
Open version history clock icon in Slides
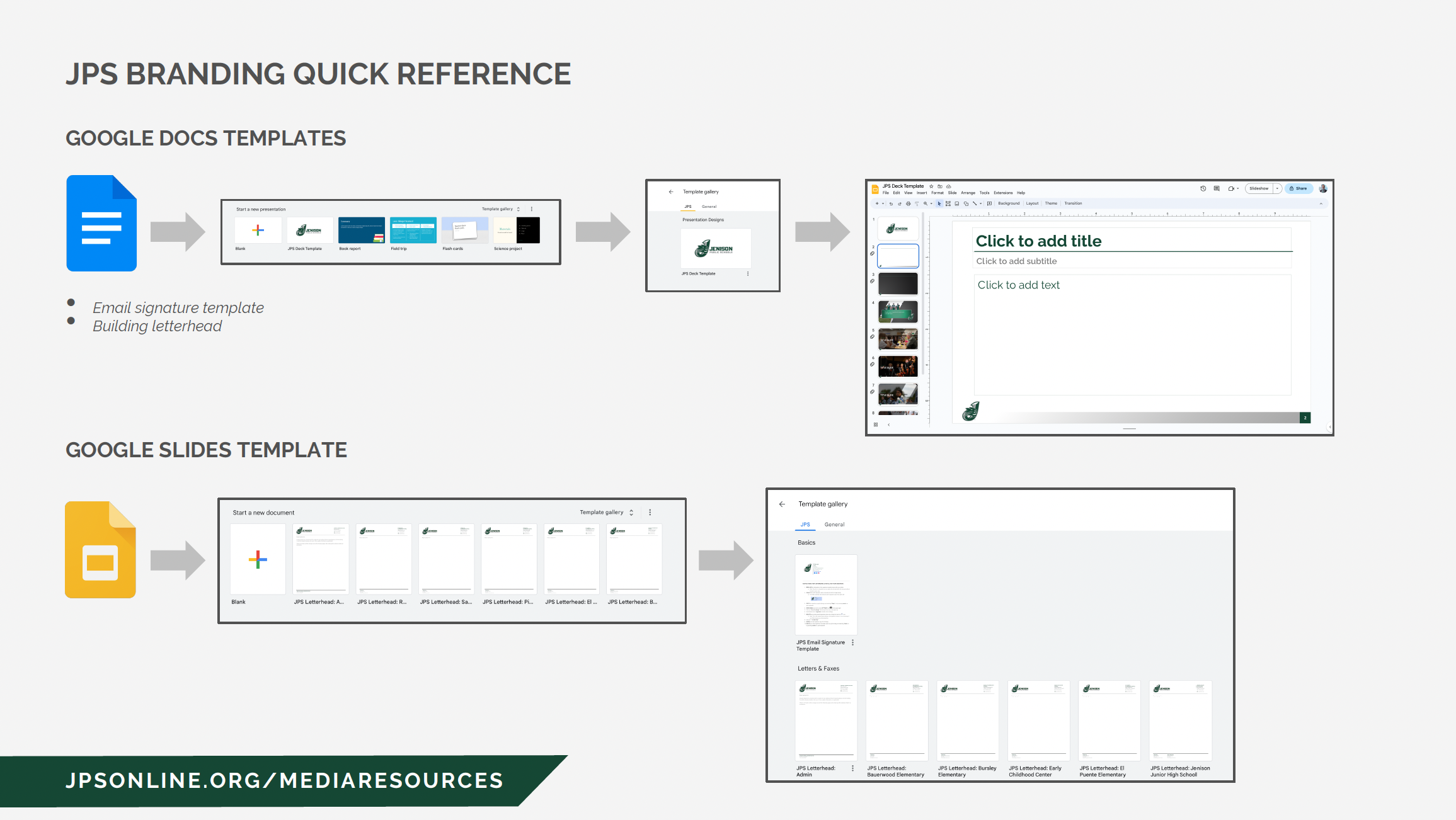click(1203, 188)
